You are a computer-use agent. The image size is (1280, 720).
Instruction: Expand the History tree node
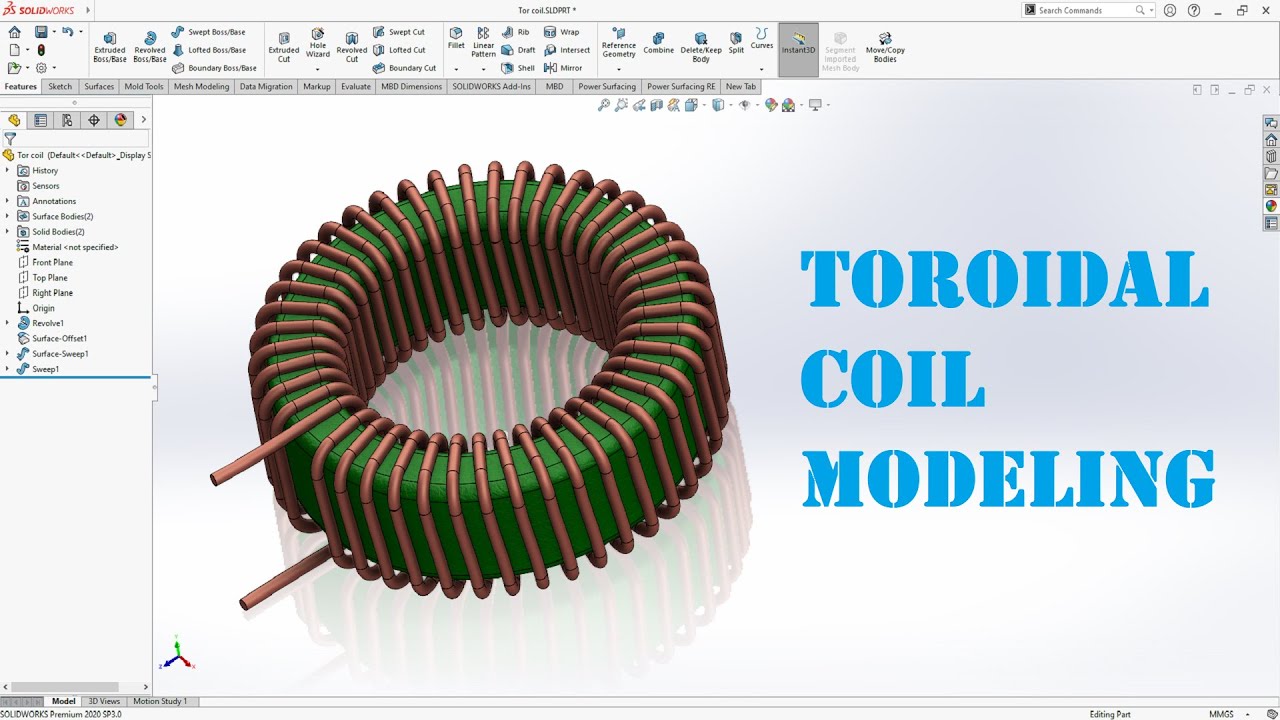tap(8, 171)
